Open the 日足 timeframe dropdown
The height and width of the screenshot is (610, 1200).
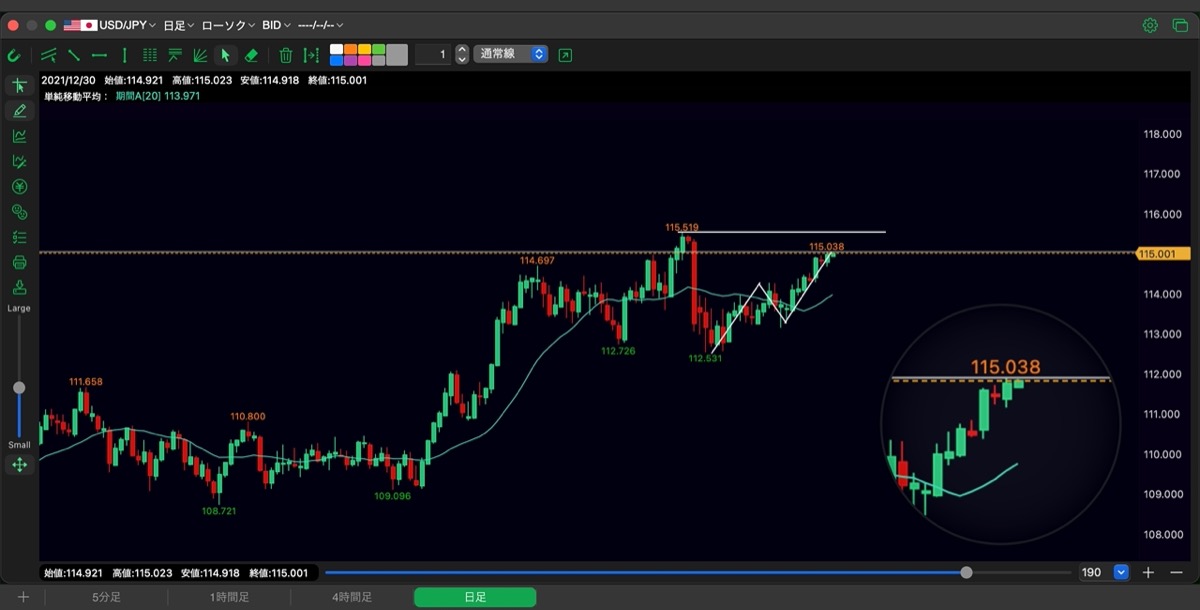point(179,25)
